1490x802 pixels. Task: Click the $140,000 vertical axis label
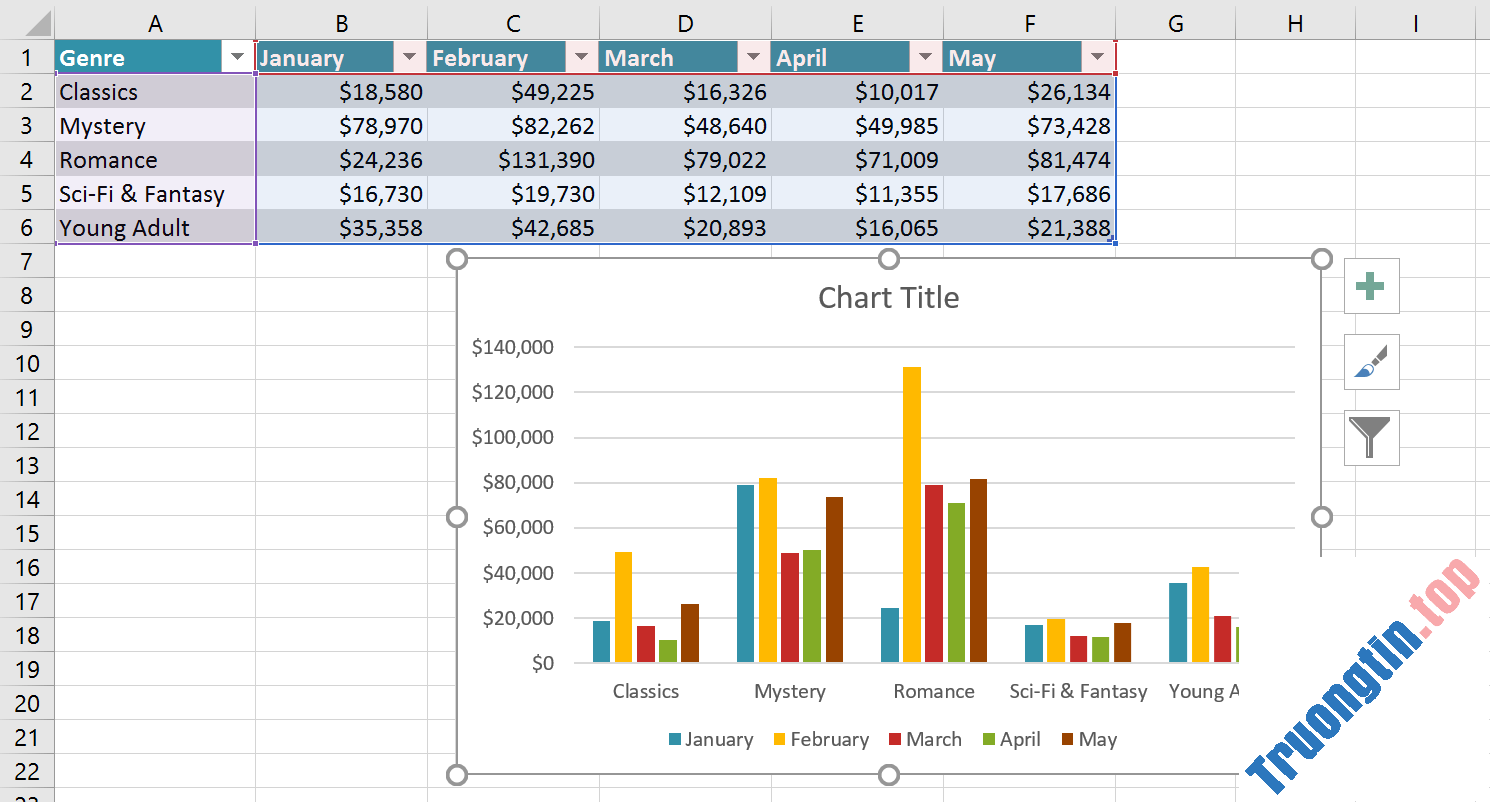tap(513, 347)
